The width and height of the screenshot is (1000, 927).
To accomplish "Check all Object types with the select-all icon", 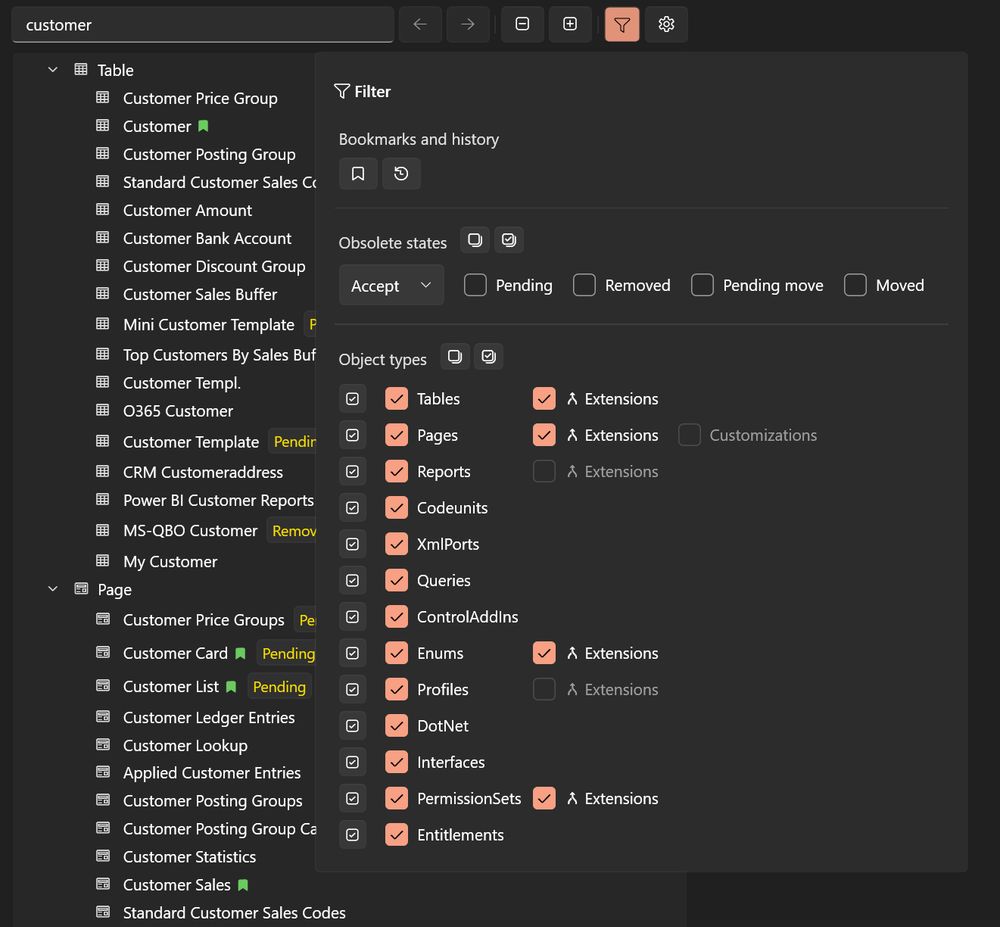I will coord(489,356).
